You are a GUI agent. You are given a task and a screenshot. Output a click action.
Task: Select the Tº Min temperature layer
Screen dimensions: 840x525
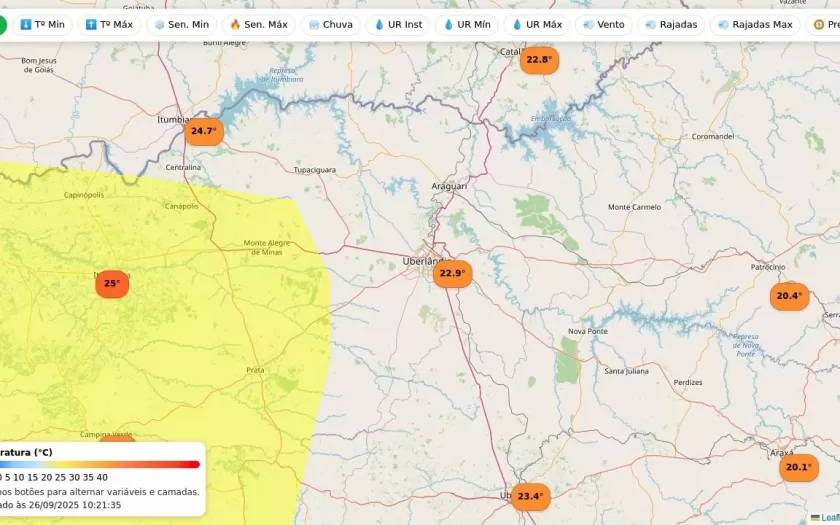pos(42,24)
